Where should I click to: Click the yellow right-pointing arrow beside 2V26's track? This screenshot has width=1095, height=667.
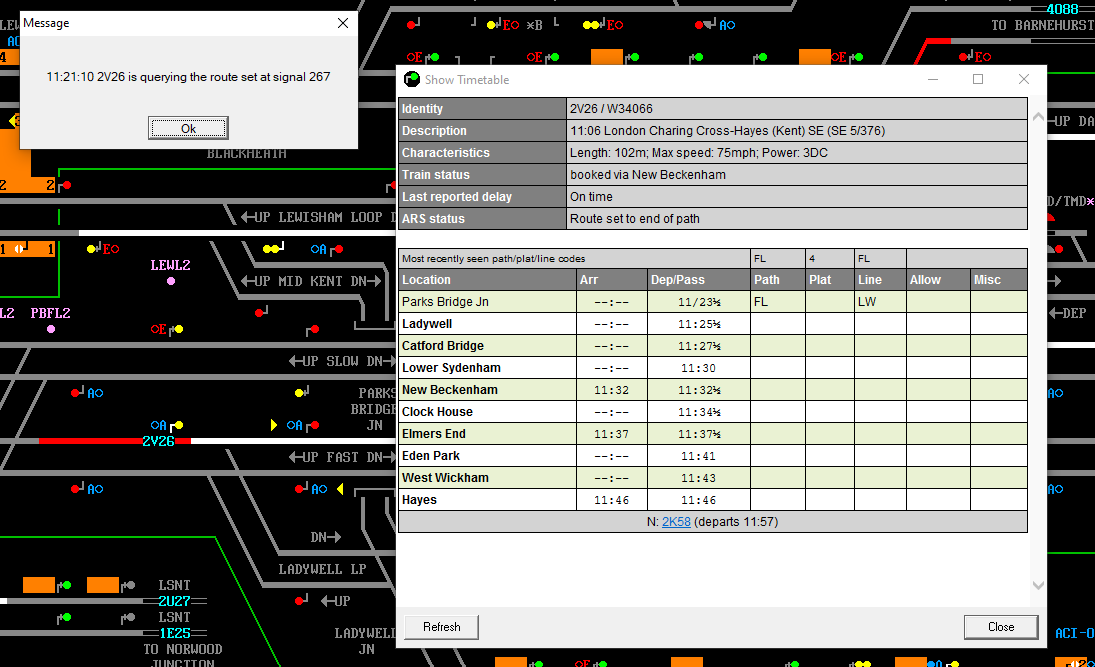pyautogui.click(x=274, y=425)
